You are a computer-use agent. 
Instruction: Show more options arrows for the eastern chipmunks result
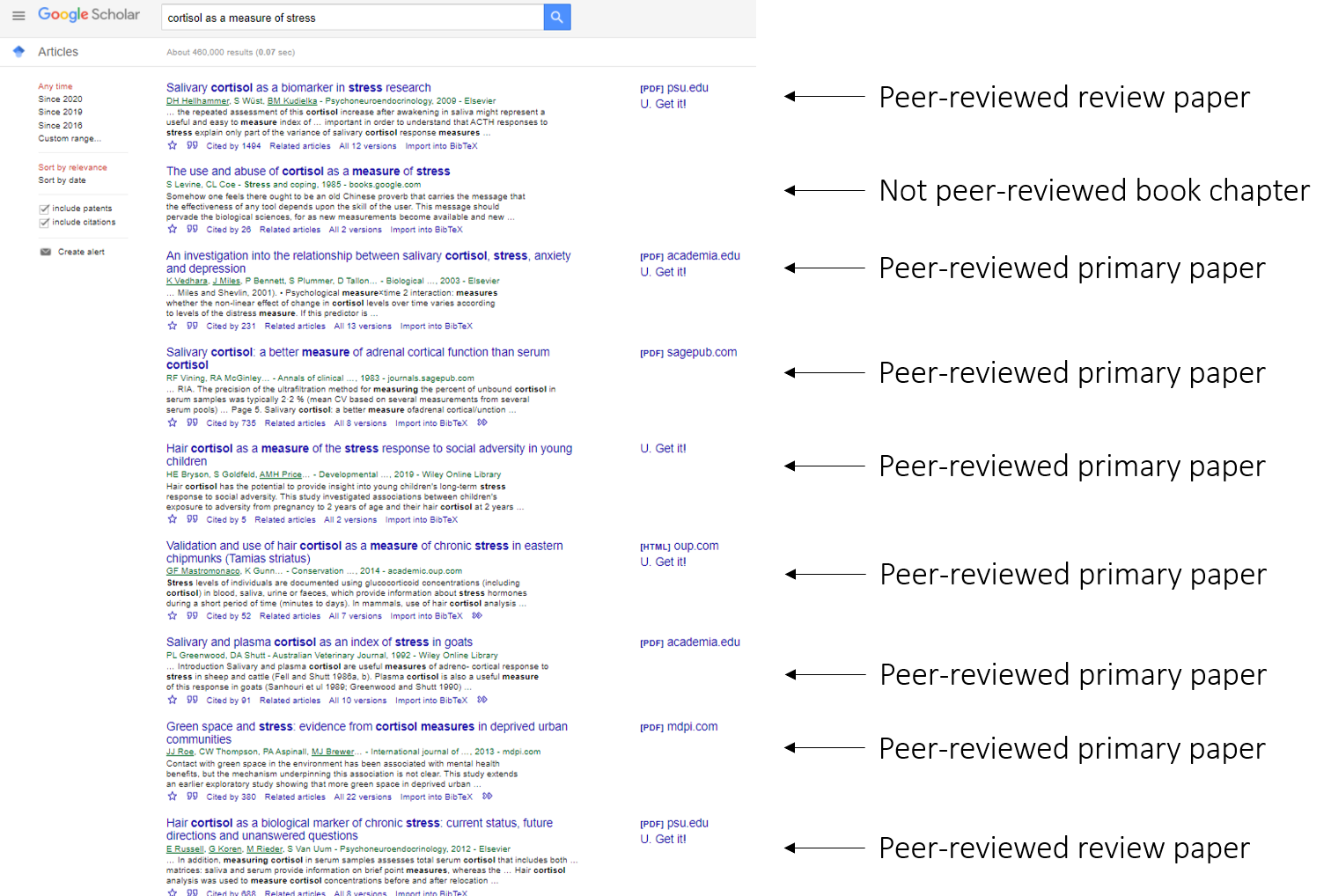pyautogui.click(x=477, y=615)
